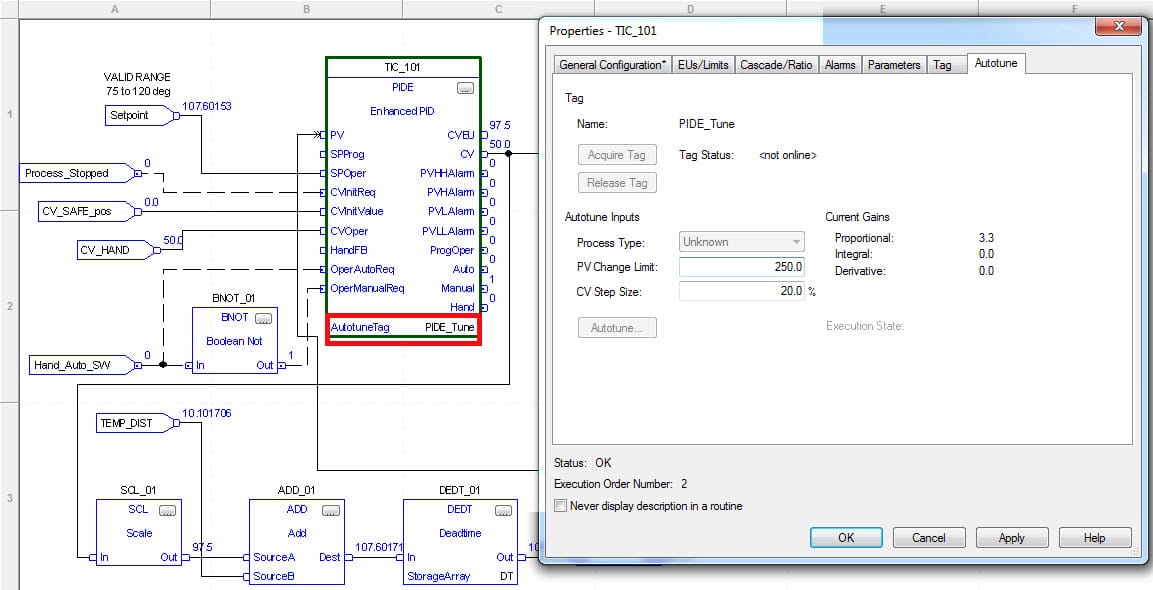Select the CV_HAND input reference
The image size is (1153, 590).
click(118, 250)
